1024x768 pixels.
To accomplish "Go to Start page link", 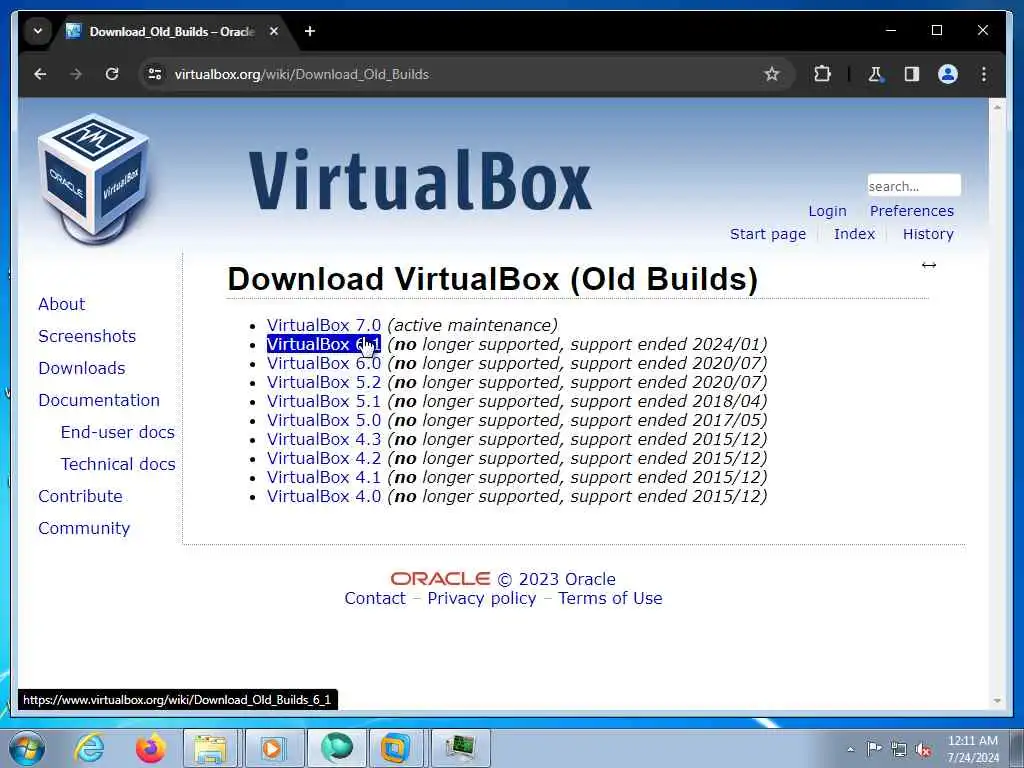I will [x=767, y=234].
